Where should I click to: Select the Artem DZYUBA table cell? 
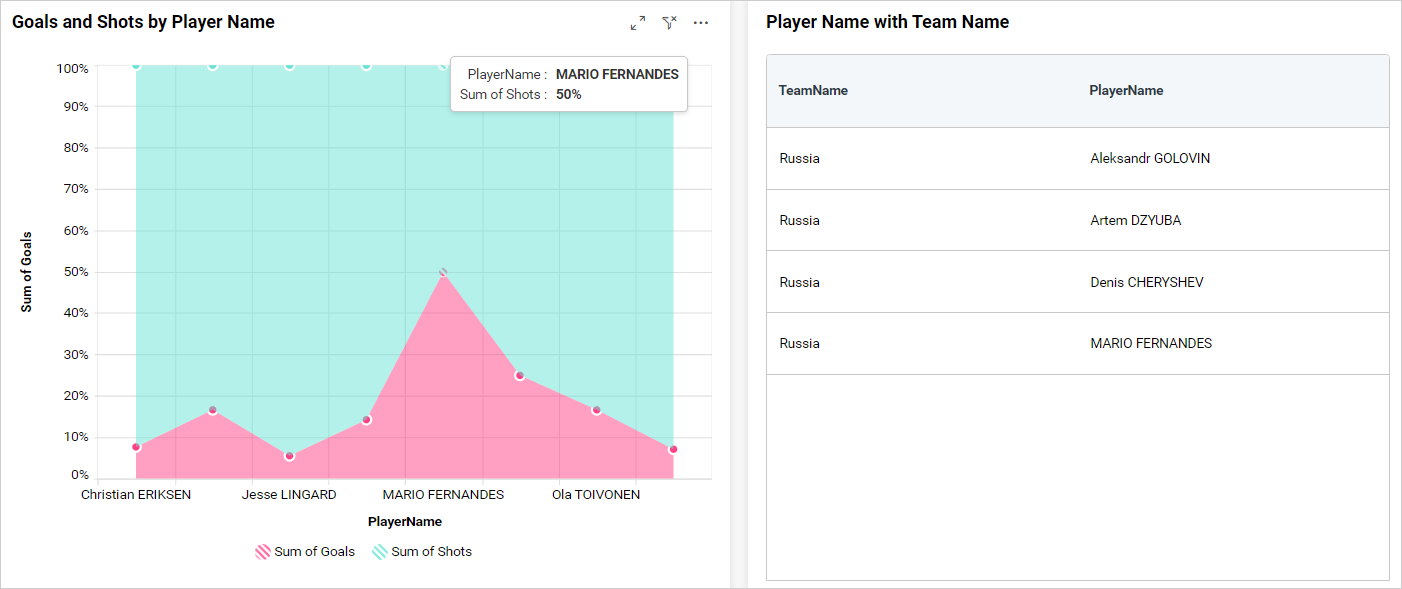point(1135,220)
